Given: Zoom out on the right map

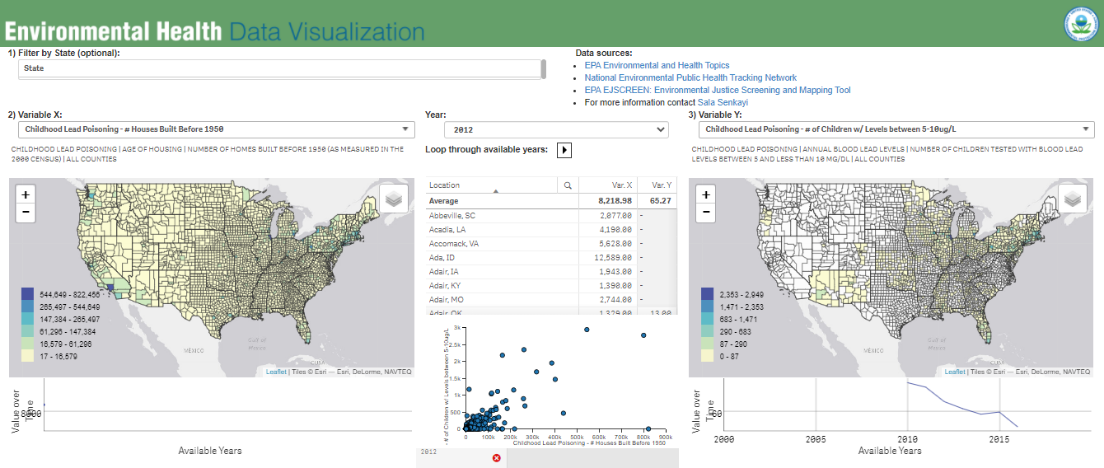Looking at the screenshot, I should tap(707, 212).
